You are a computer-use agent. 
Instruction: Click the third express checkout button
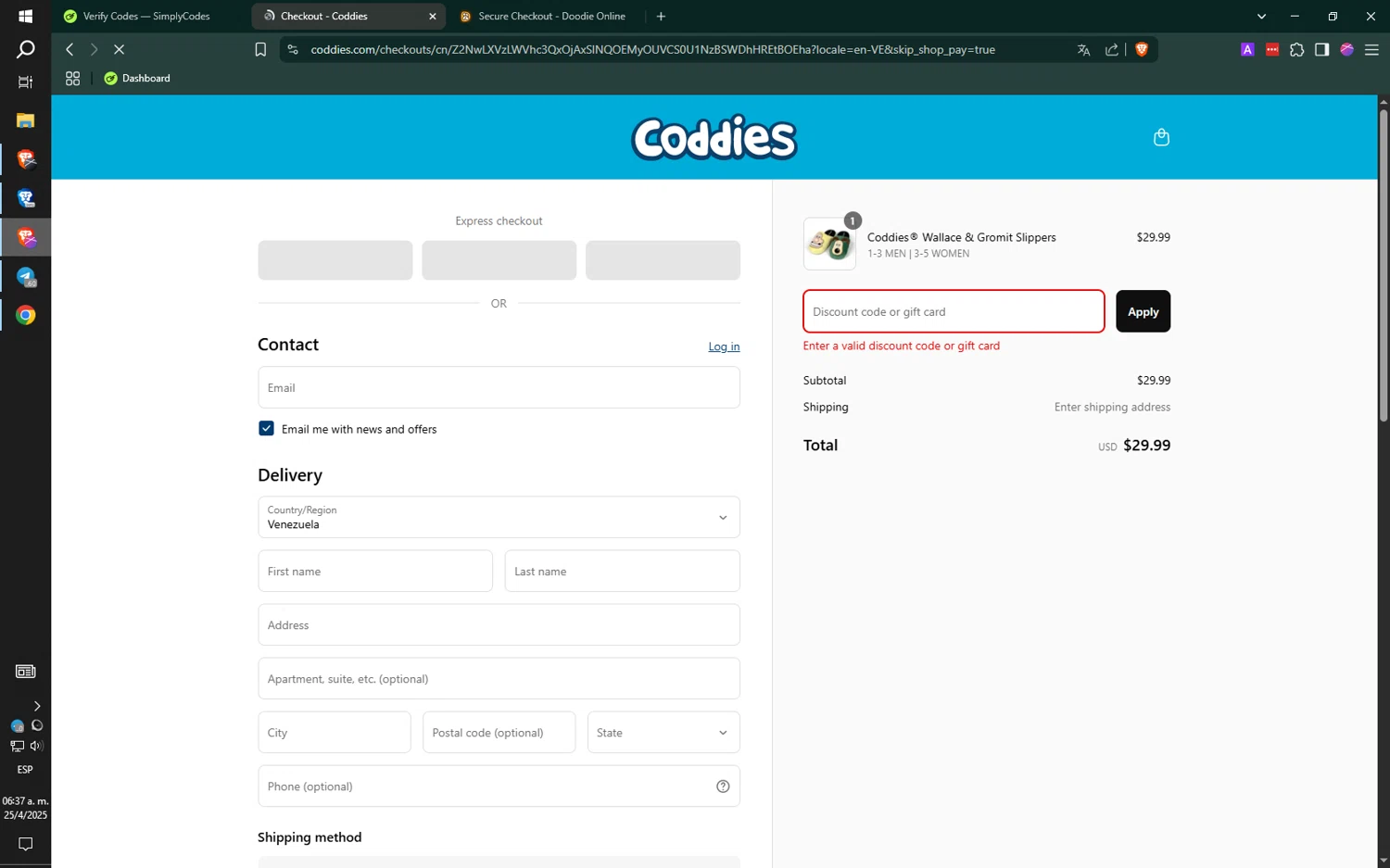(x=663, y=260)
